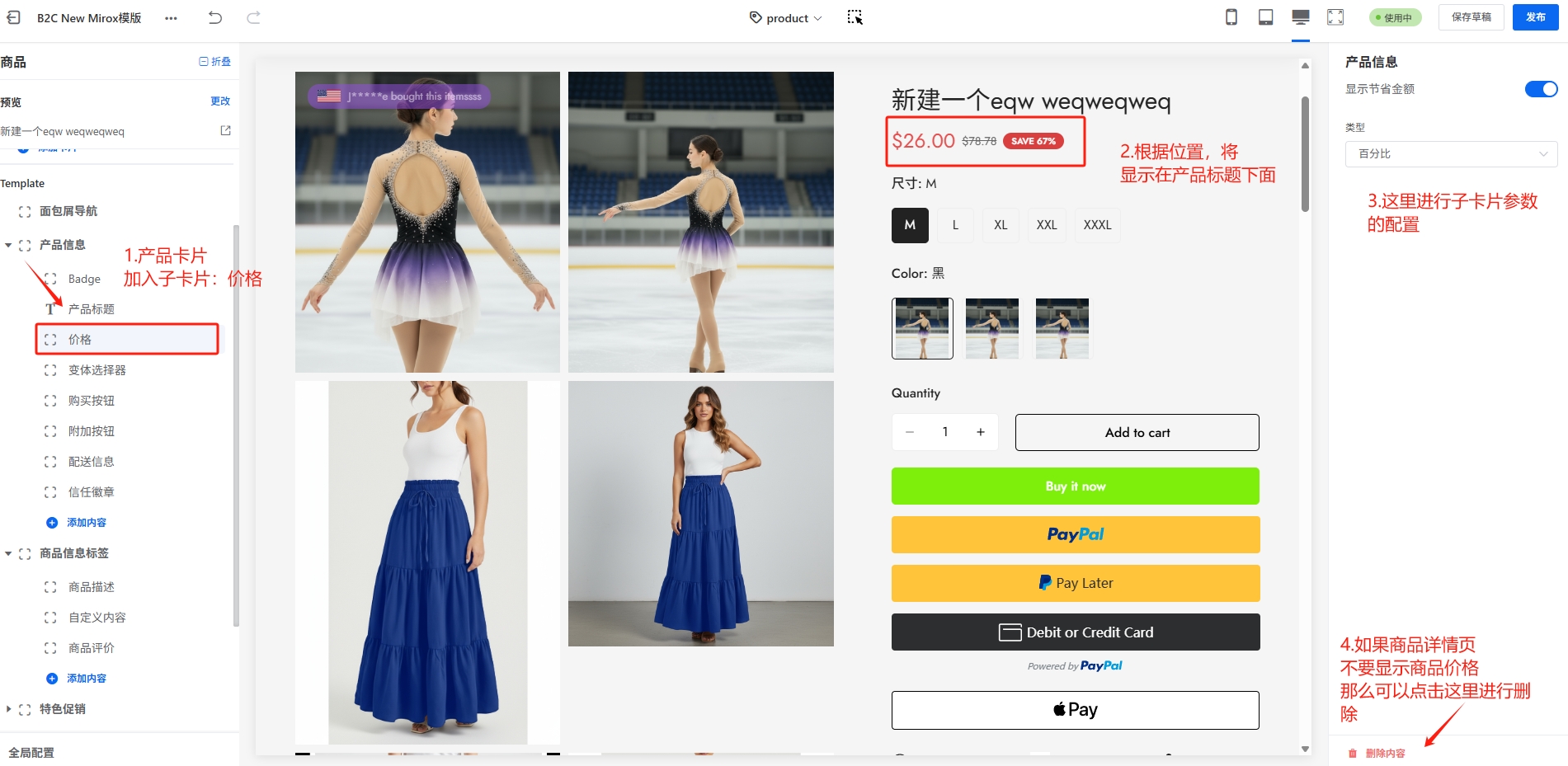Open the product page template dropdown
1568x766 pixels.
[786, 18]
